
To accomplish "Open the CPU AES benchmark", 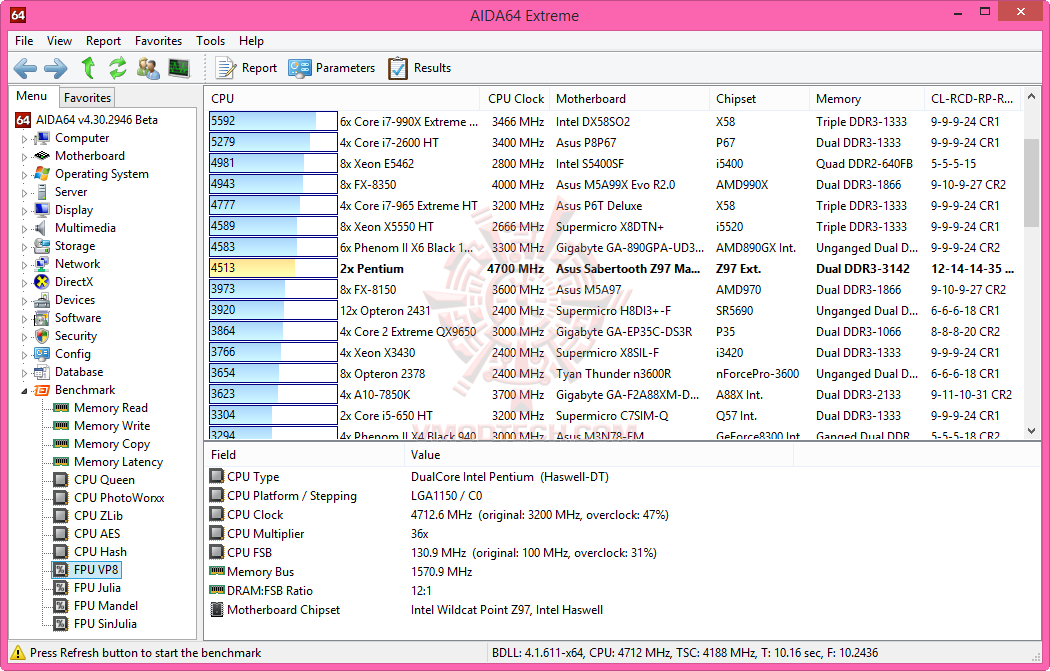I will pos(96,534).
